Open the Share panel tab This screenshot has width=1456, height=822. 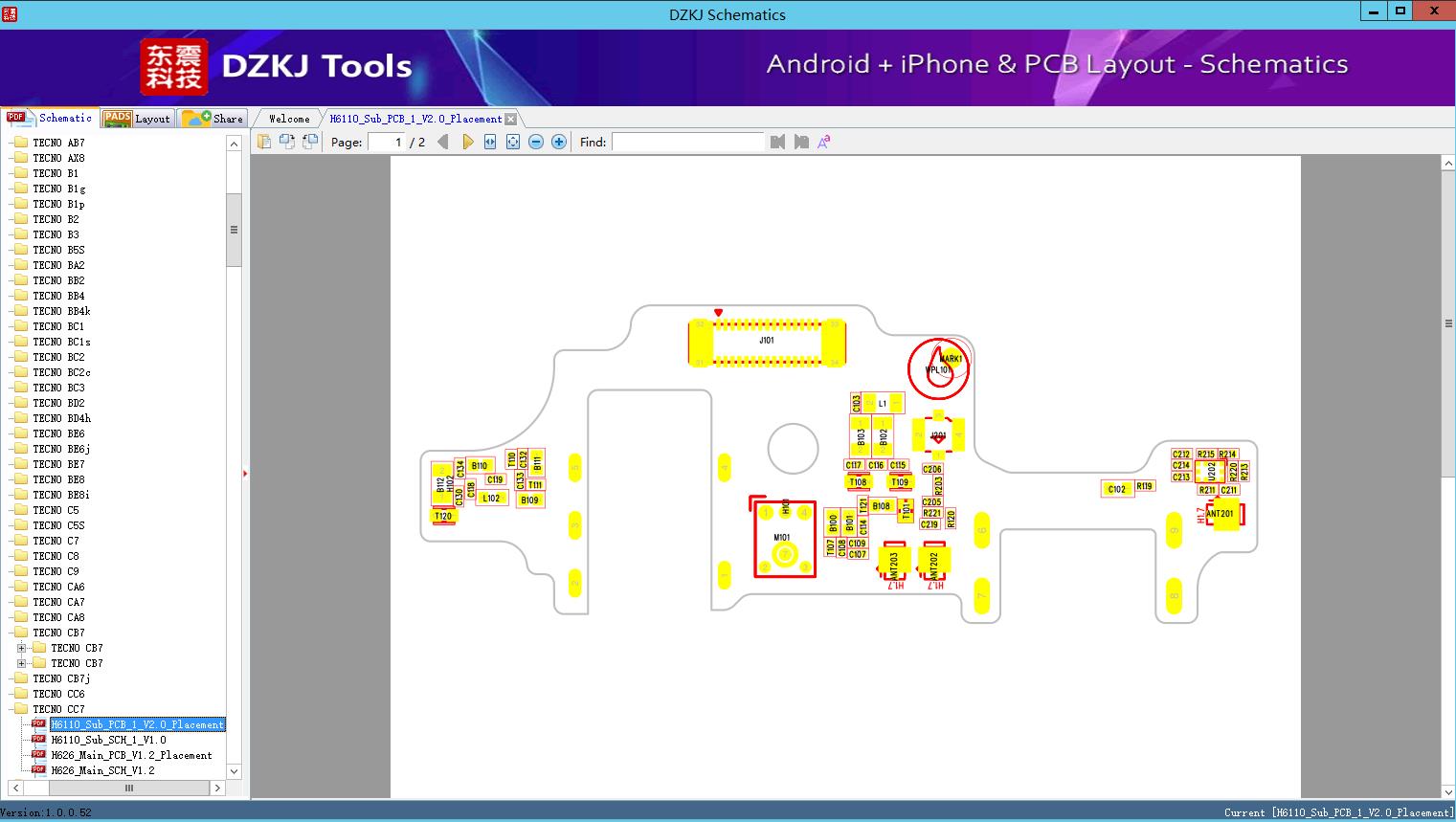coord(213,118)
